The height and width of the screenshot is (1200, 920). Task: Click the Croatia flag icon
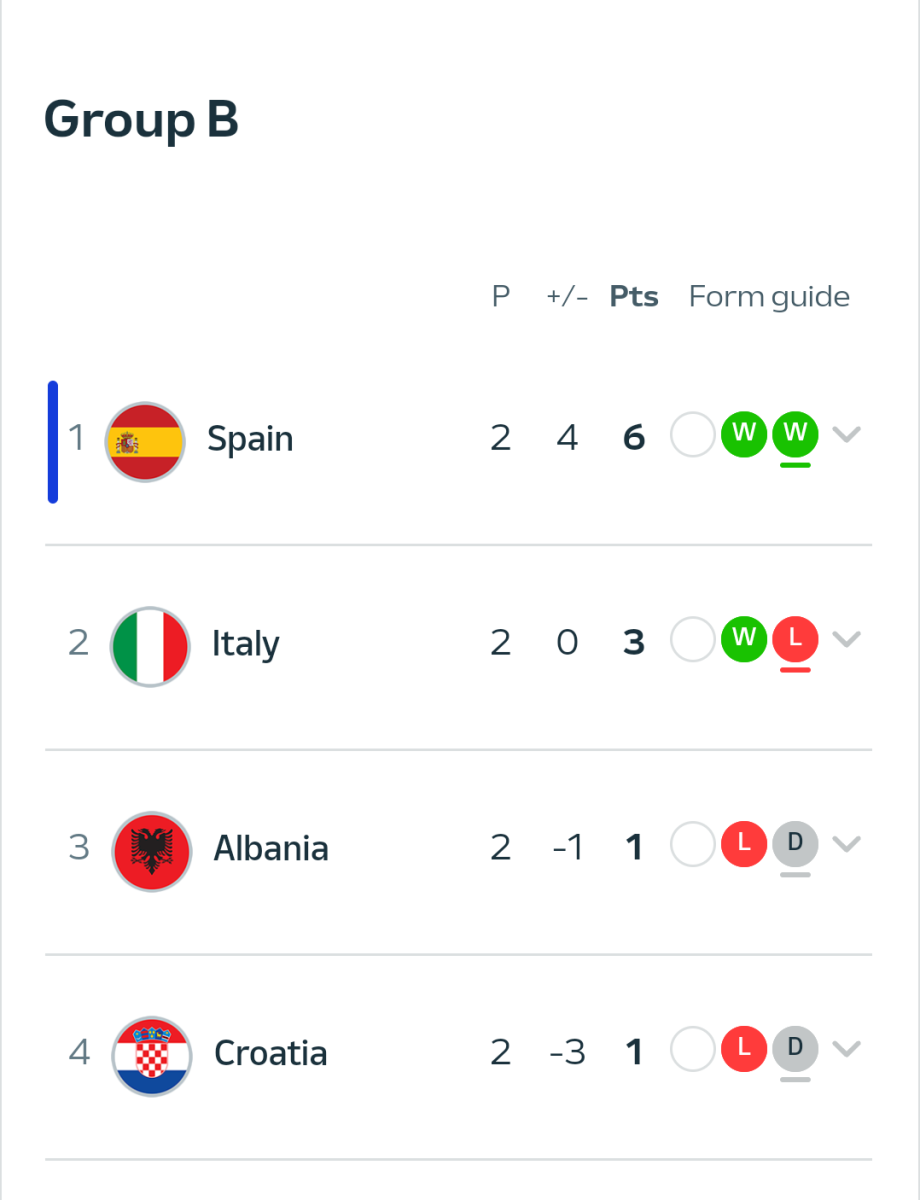151,1055
